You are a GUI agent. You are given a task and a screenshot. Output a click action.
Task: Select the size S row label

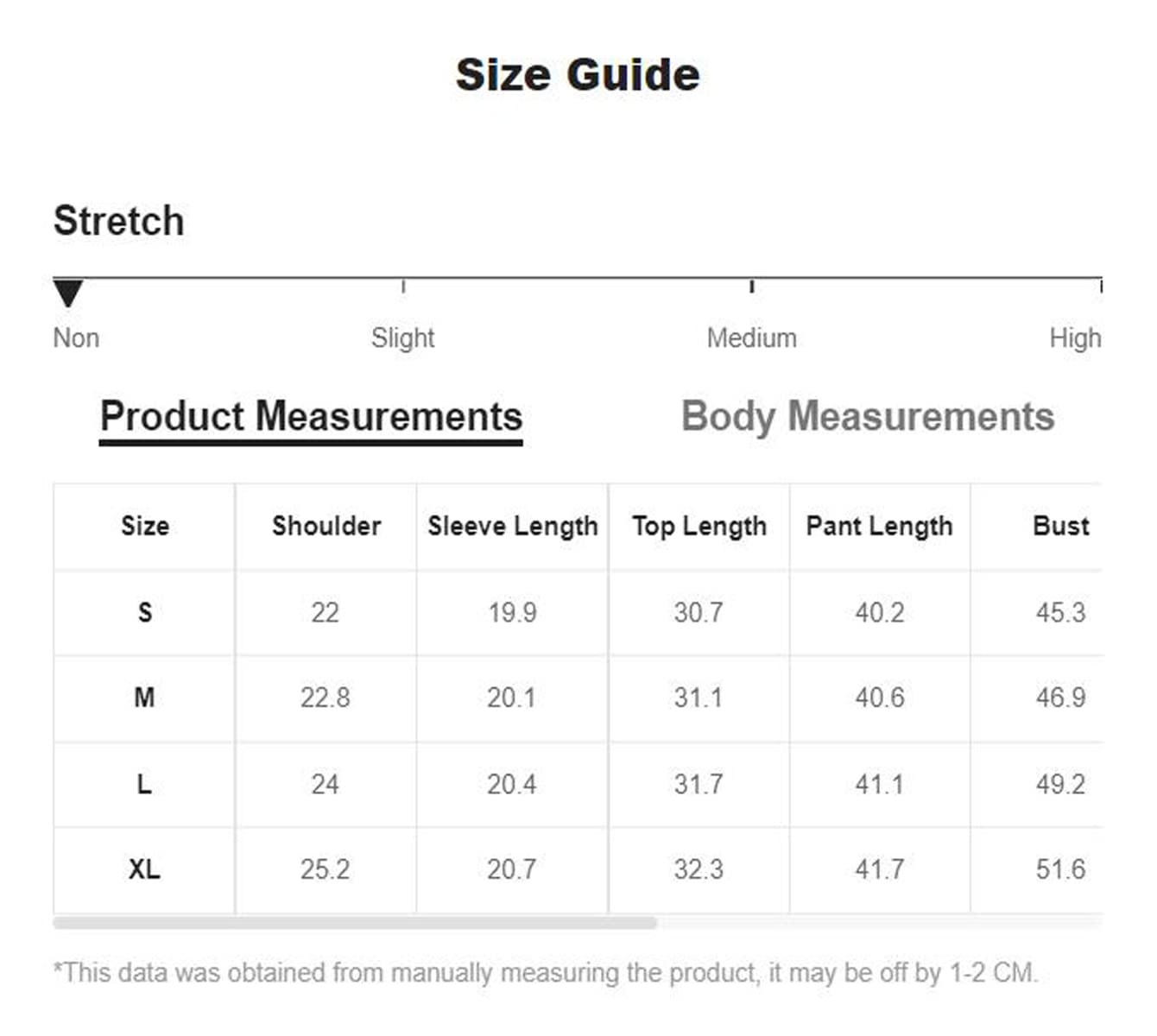point(145,612)
